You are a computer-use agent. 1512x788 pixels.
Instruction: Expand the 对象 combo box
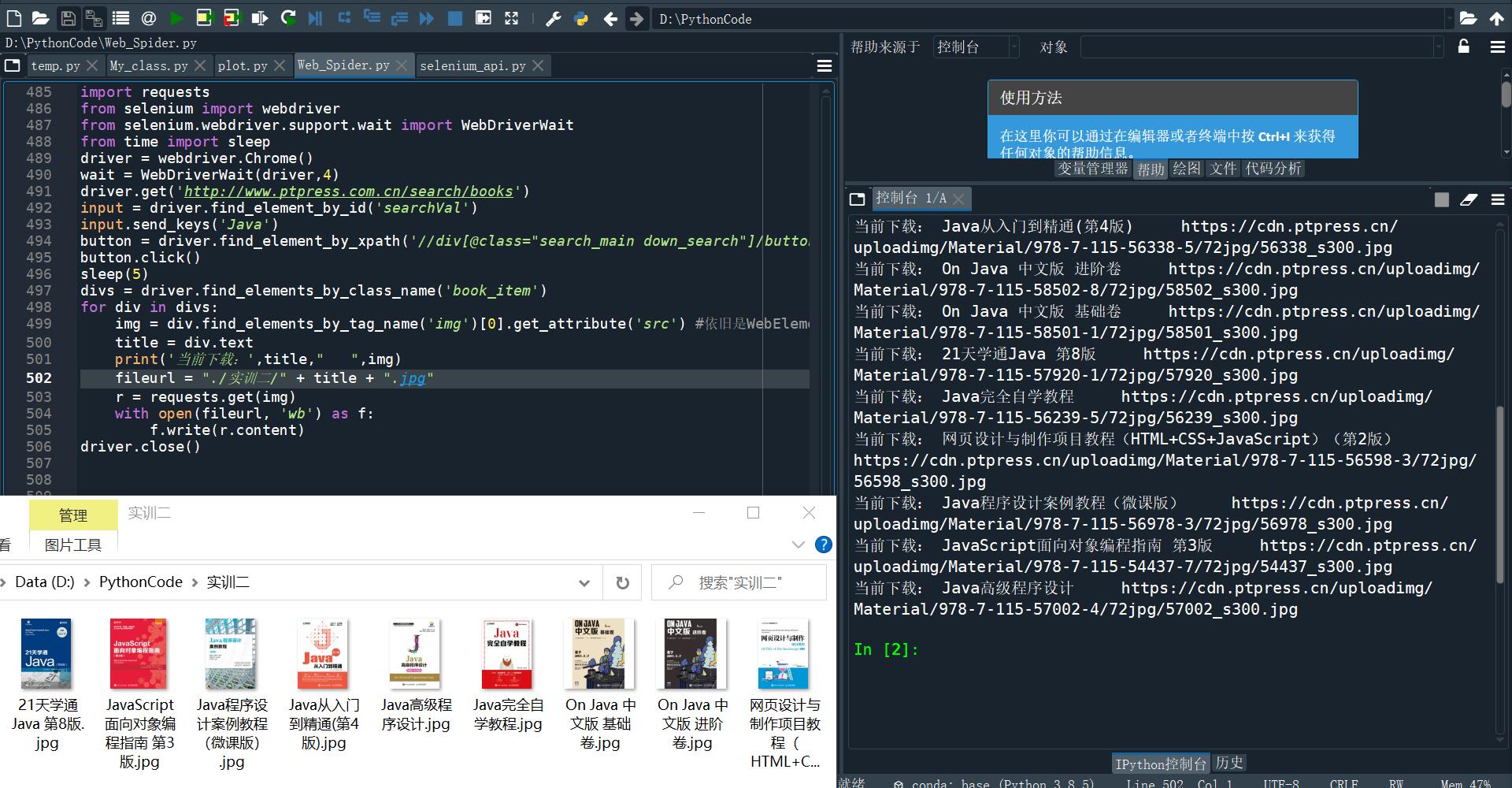coord(1438,47)
